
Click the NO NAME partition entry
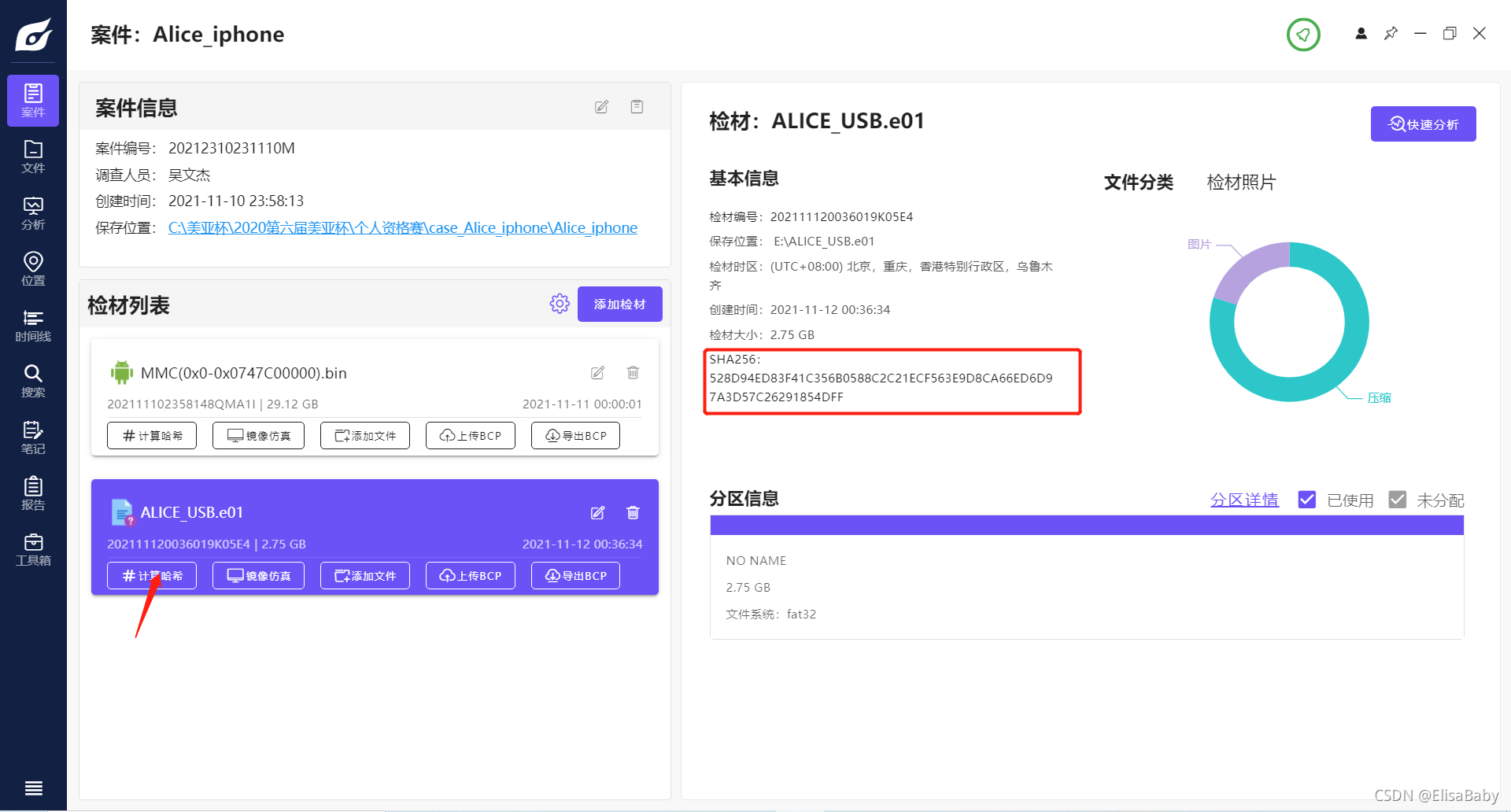pos(756,561)
